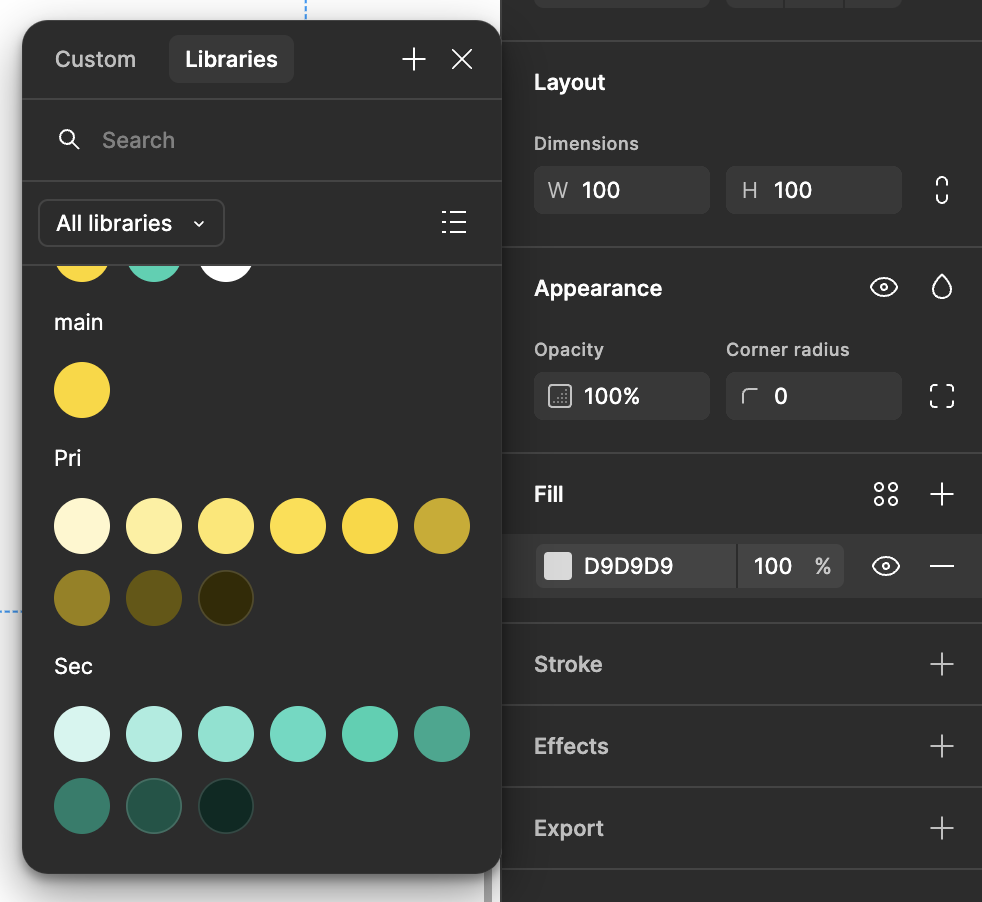982x902 pixels.
Task: Add a new fill with plus
Action: (941, 494)
